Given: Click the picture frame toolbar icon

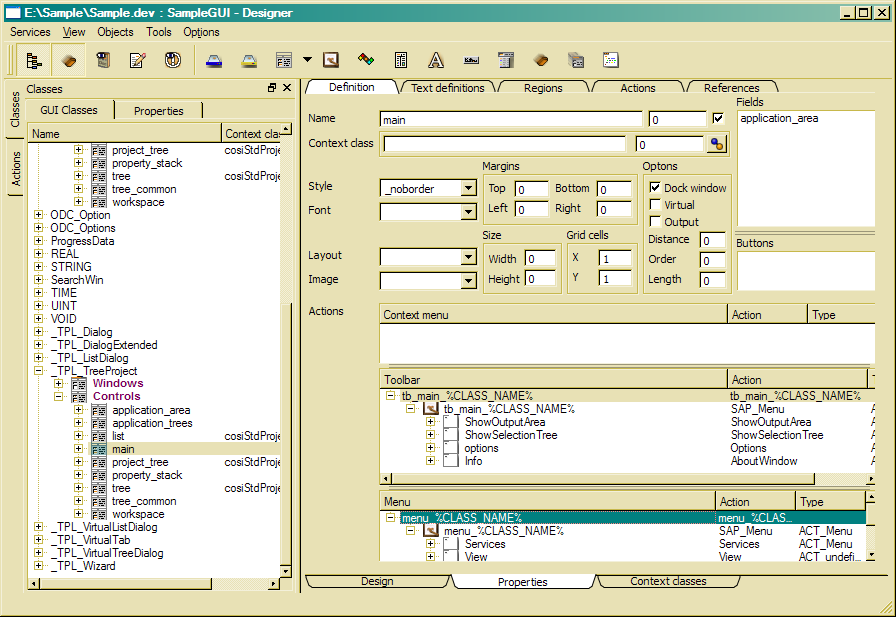Looking at the screenshot, I should (x=331, y=60).
